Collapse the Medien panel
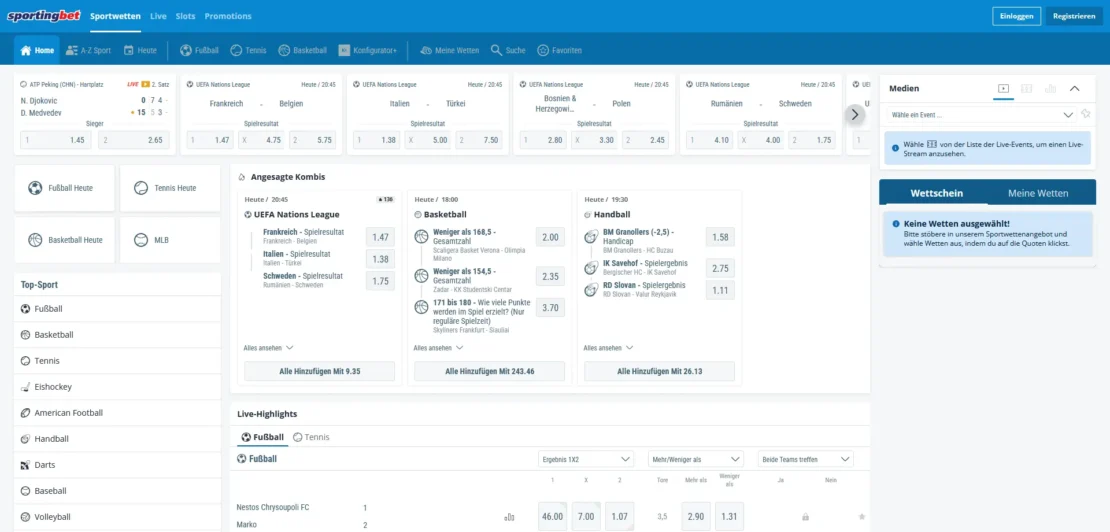Image resolution: width=1110 pixels, height=532 pixels. (1075, 88)
